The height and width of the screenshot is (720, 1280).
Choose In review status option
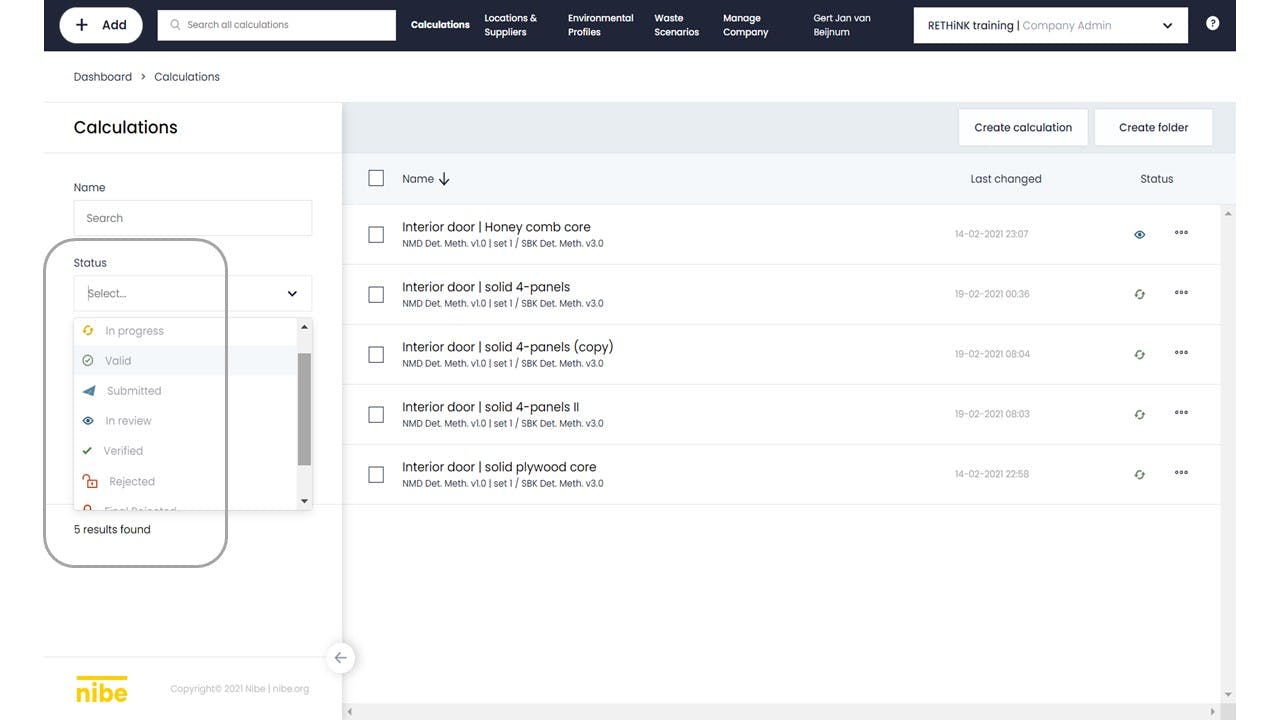coord(186,421)
